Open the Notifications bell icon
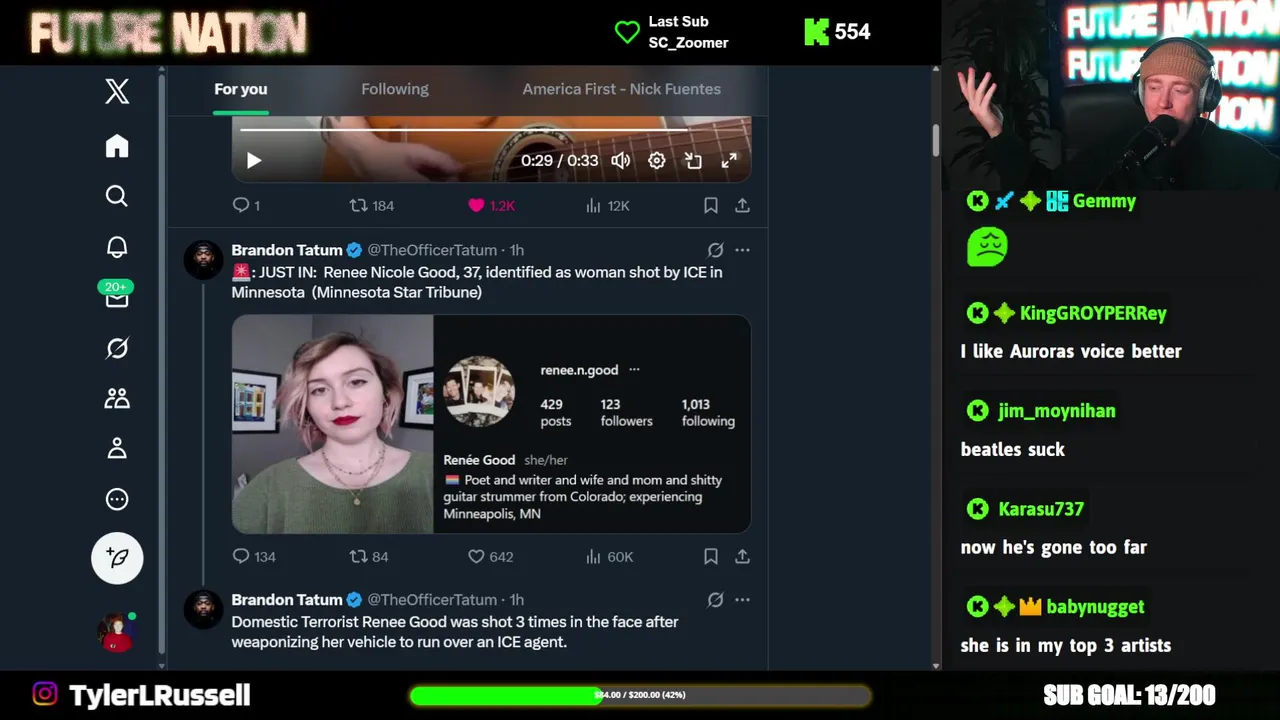1280x720 pixels. pyautogui.click(x=117, y=247)
